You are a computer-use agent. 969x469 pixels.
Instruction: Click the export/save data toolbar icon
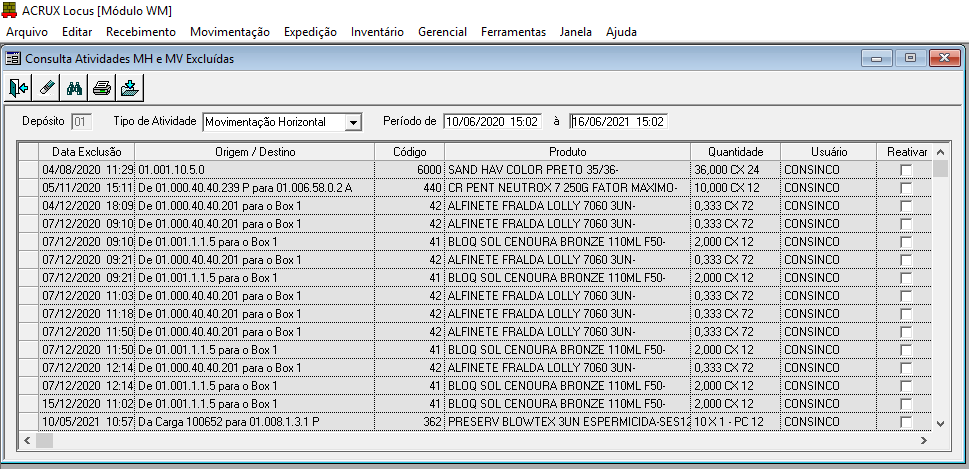click(130, 88)
